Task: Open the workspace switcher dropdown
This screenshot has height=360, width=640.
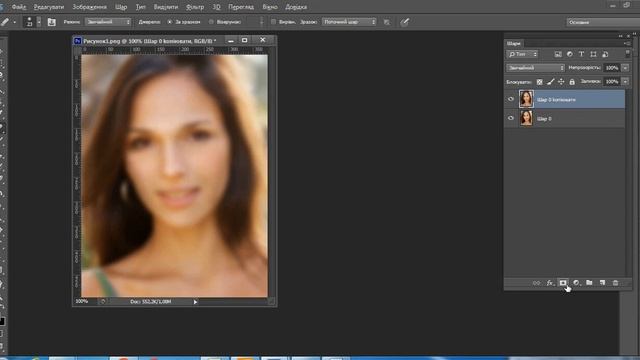Action: 602,22
